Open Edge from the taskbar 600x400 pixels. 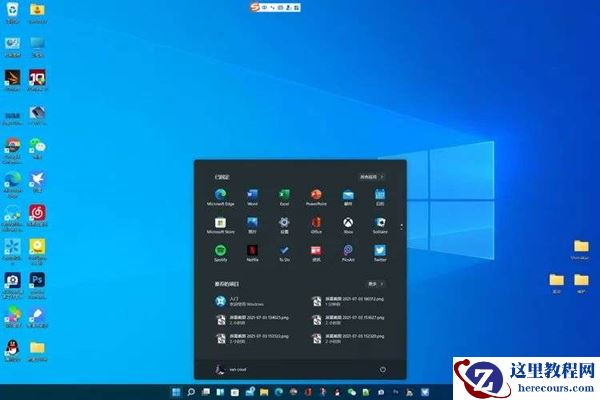coord(279,392)
